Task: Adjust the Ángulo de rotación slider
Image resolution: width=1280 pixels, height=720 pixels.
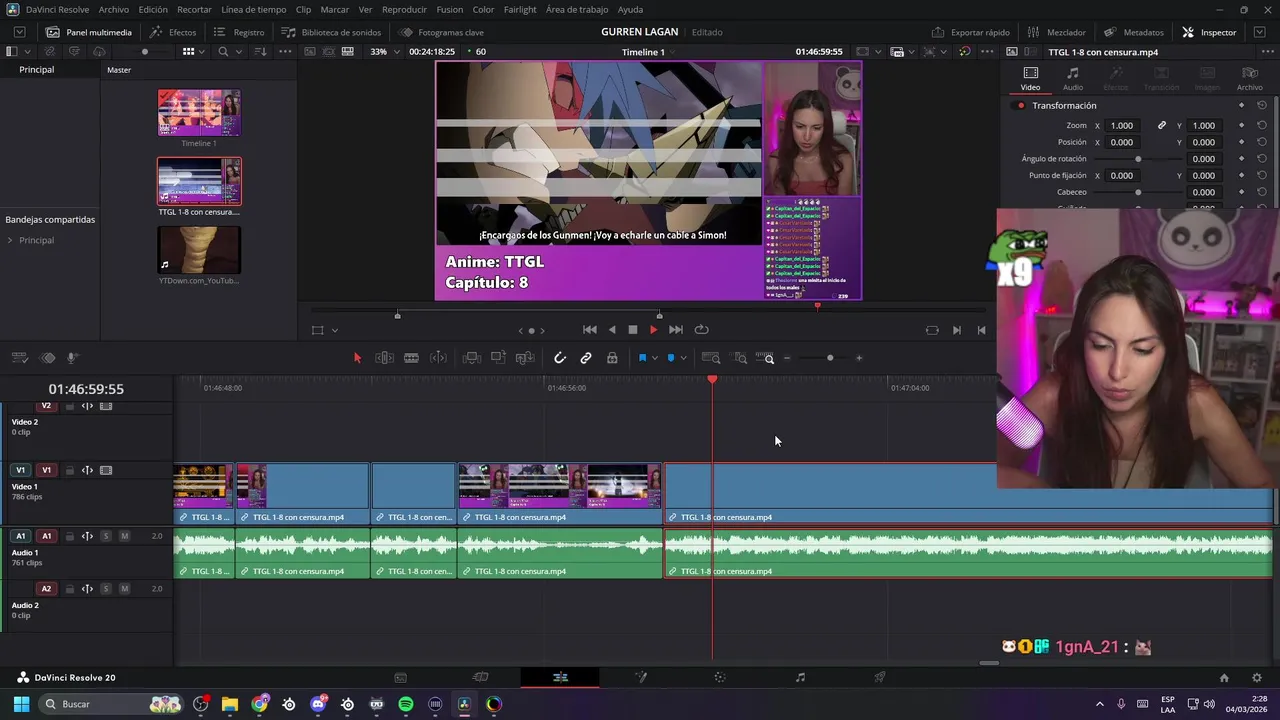Action: [1138, 159]
